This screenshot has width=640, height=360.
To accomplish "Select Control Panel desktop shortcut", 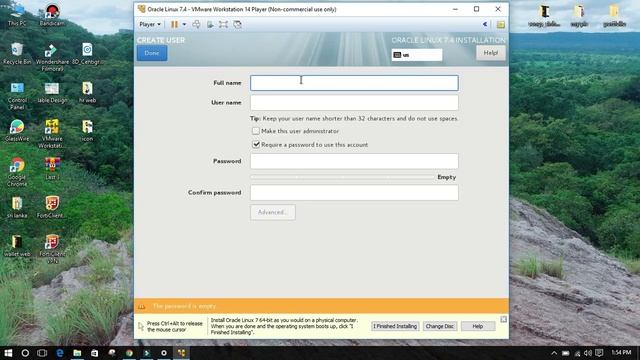I will 17,96.
